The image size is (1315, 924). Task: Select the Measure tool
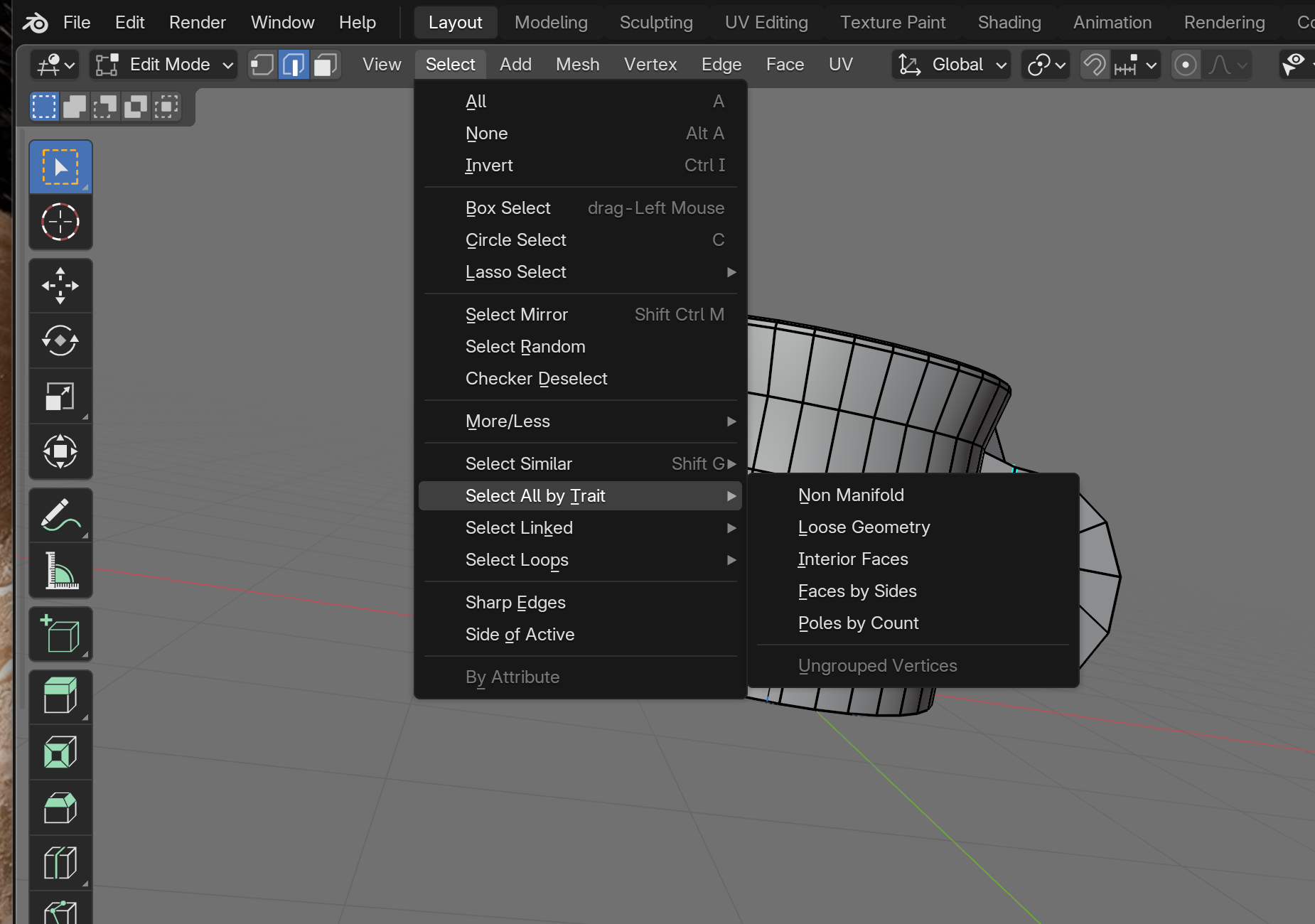point(60,570)
